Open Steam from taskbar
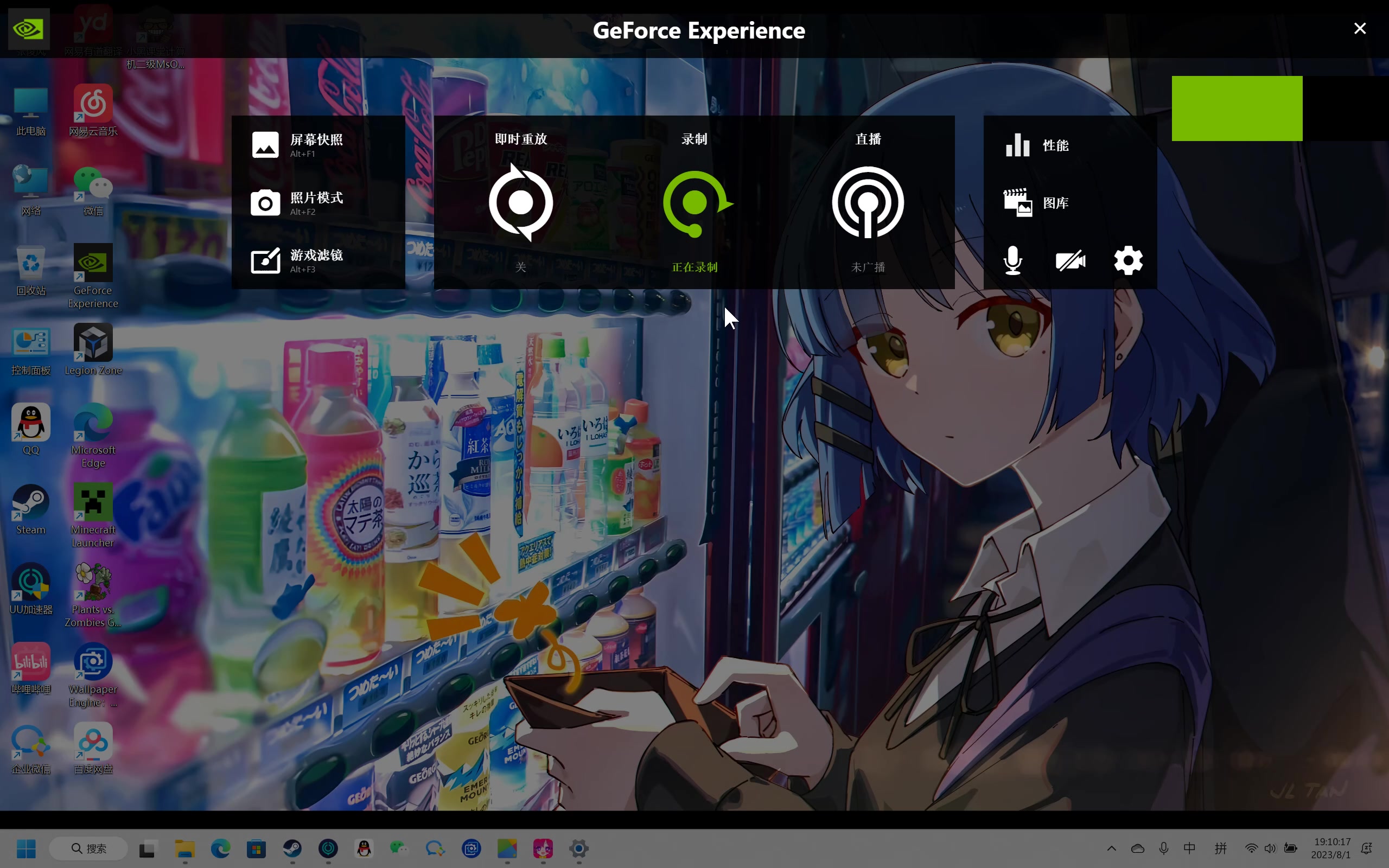 (x=292, y=848)
